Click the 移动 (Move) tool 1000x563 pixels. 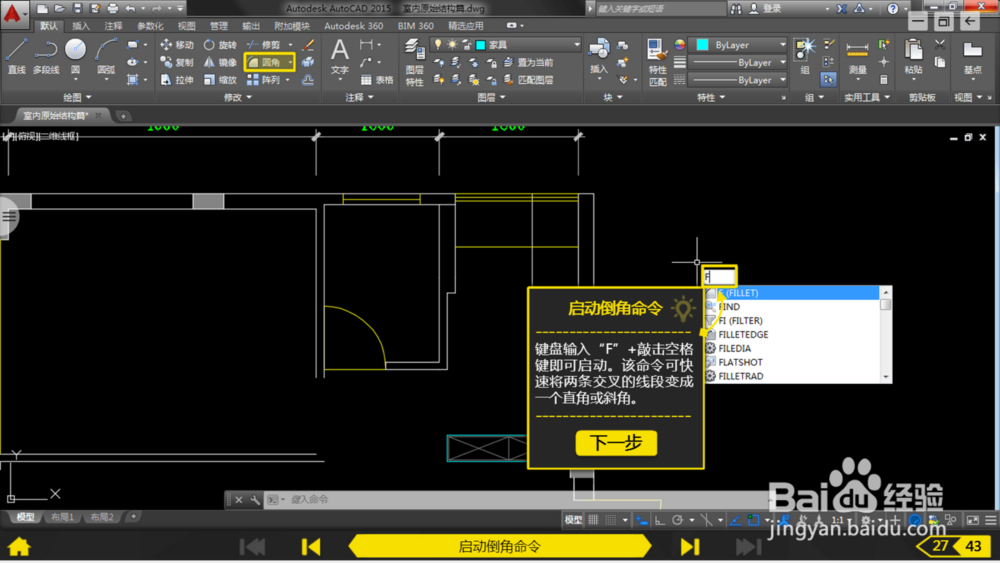[177, 45]
